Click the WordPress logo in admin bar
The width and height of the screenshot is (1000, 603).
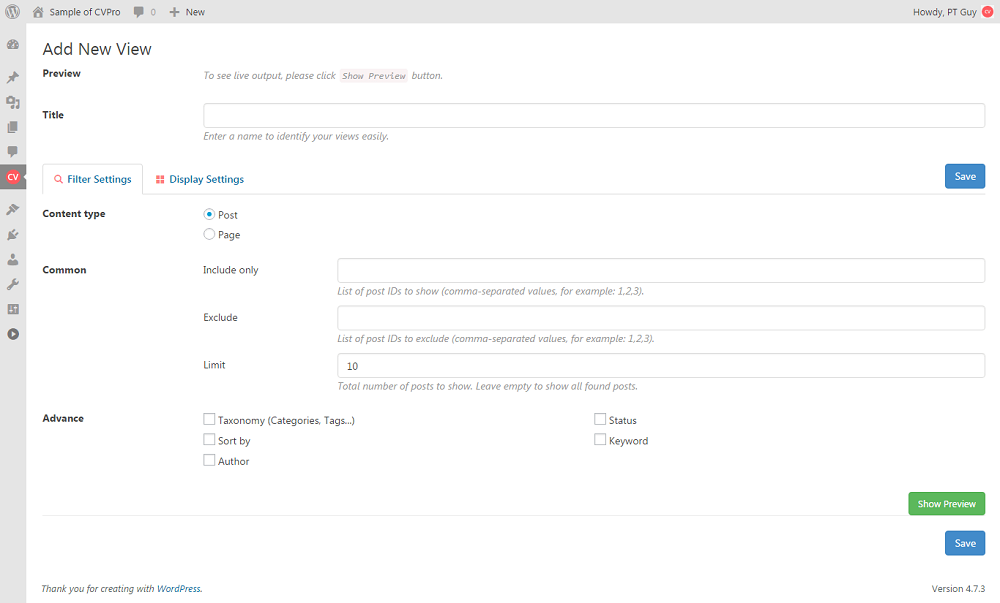tap(13, 12)
